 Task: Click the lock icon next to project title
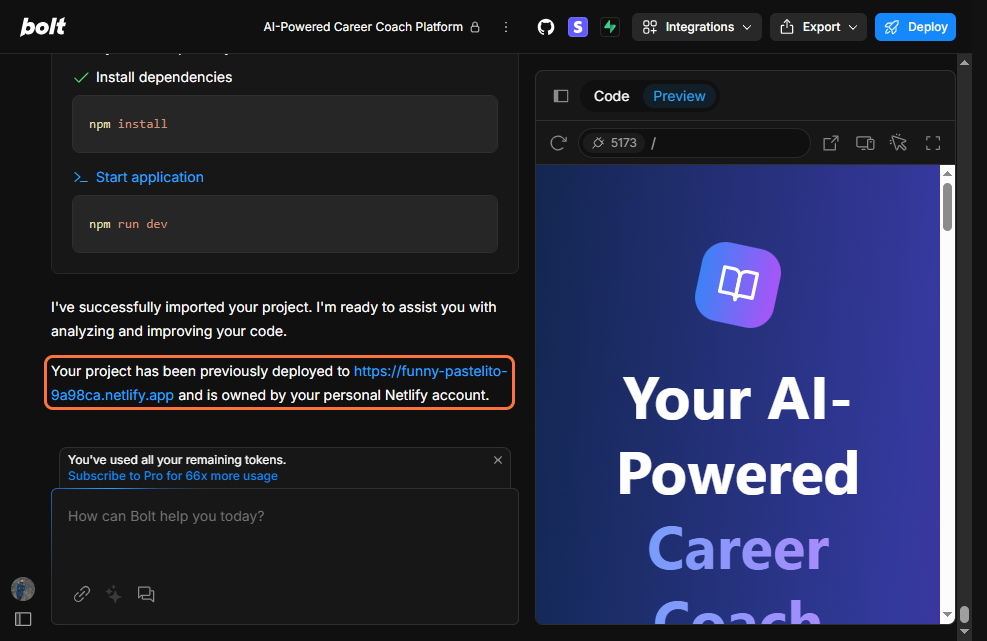(x=475, y=27)
